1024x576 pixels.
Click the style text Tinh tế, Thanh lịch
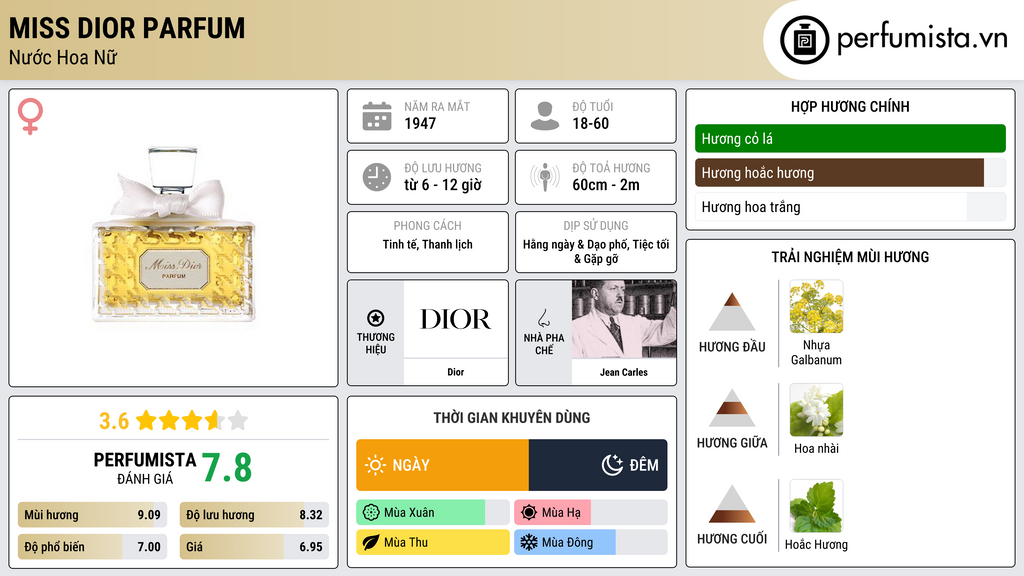[x=428, y=245]
